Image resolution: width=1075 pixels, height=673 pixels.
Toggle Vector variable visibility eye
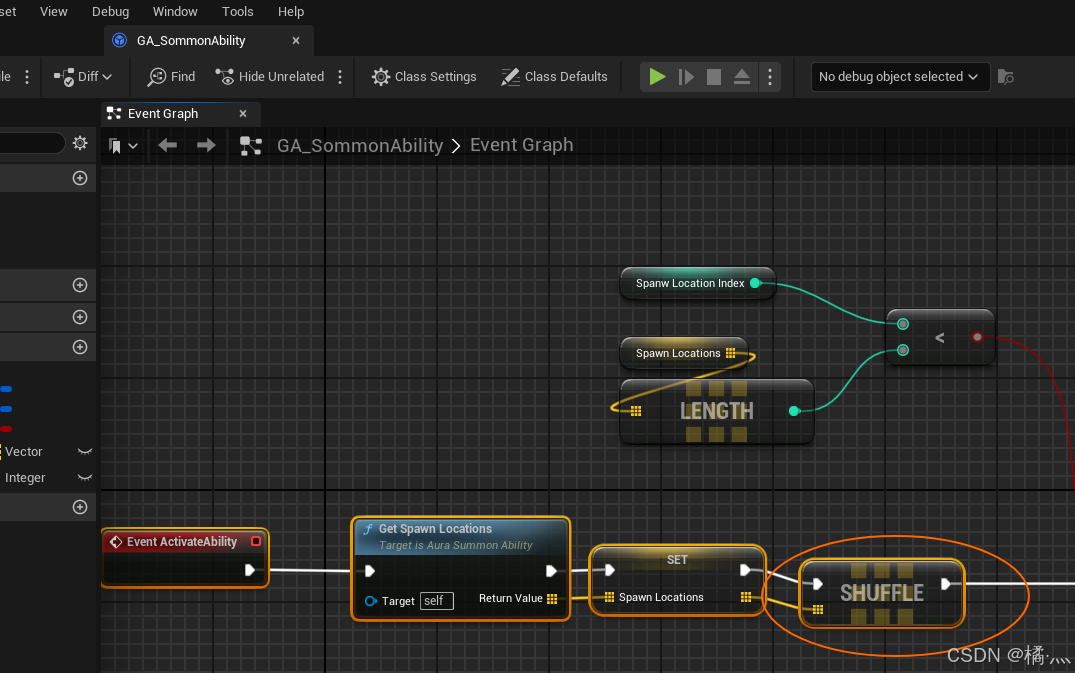pos(85,452)
